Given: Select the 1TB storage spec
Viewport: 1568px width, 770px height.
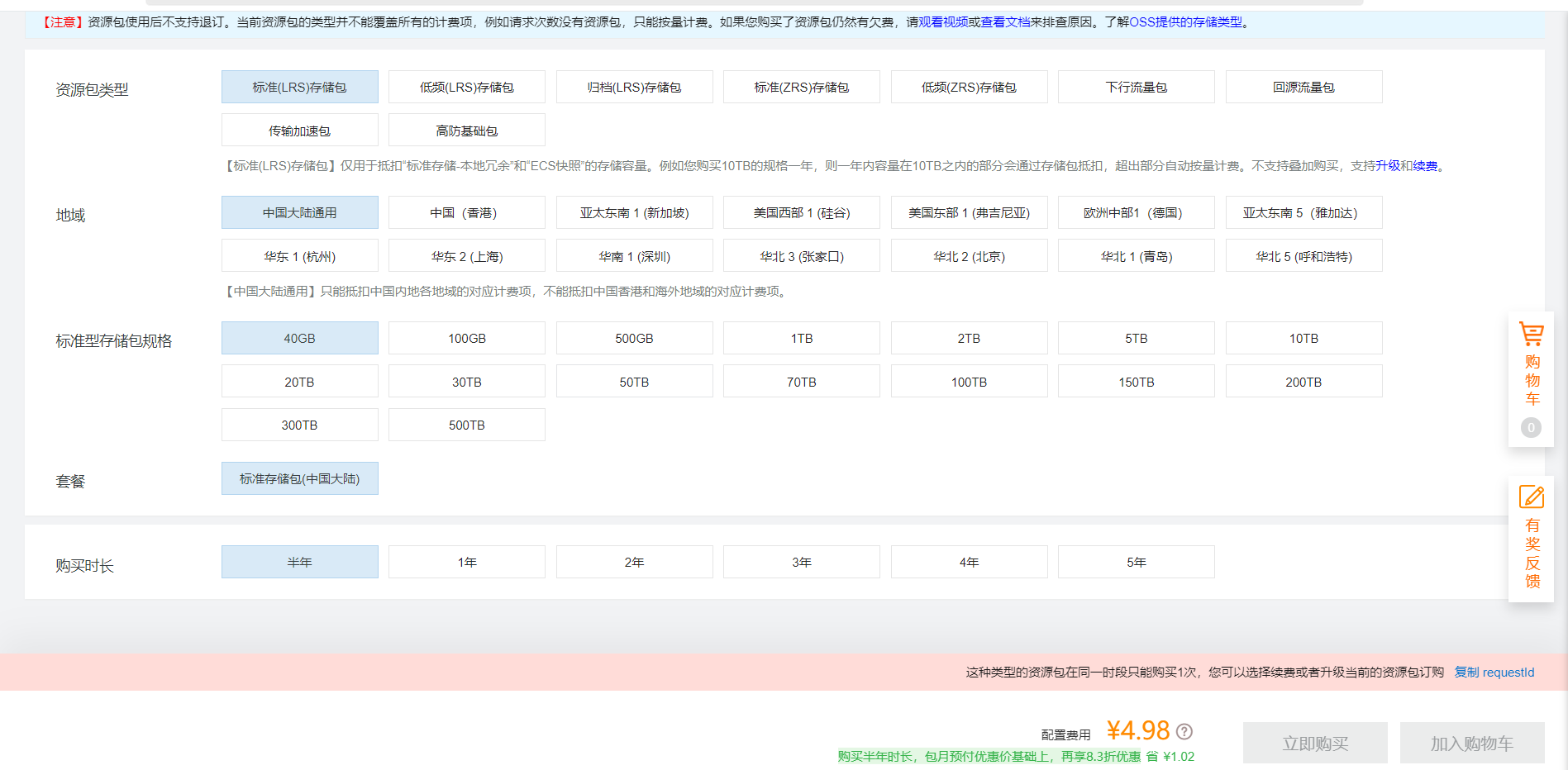Looking at the screenshot, I should (801, 338).
